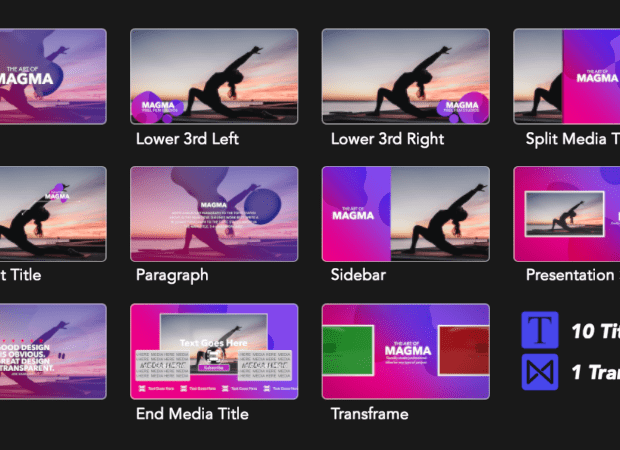Click the Lower 3rd Left label
Viewport: 620px width, 450px height.
[187, 139]
